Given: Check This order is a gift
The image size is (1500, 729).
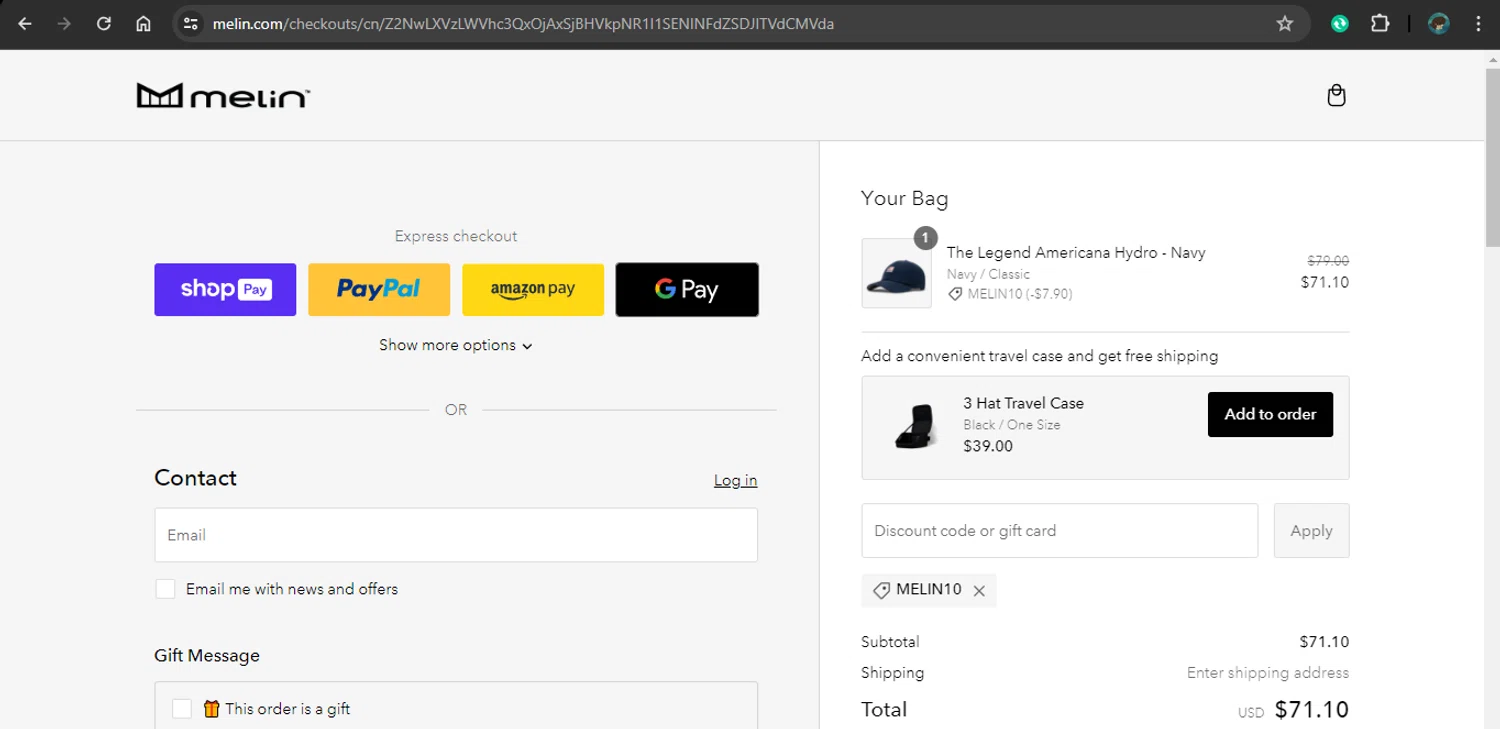Looking at the screenshot, I should coord(182,709).
